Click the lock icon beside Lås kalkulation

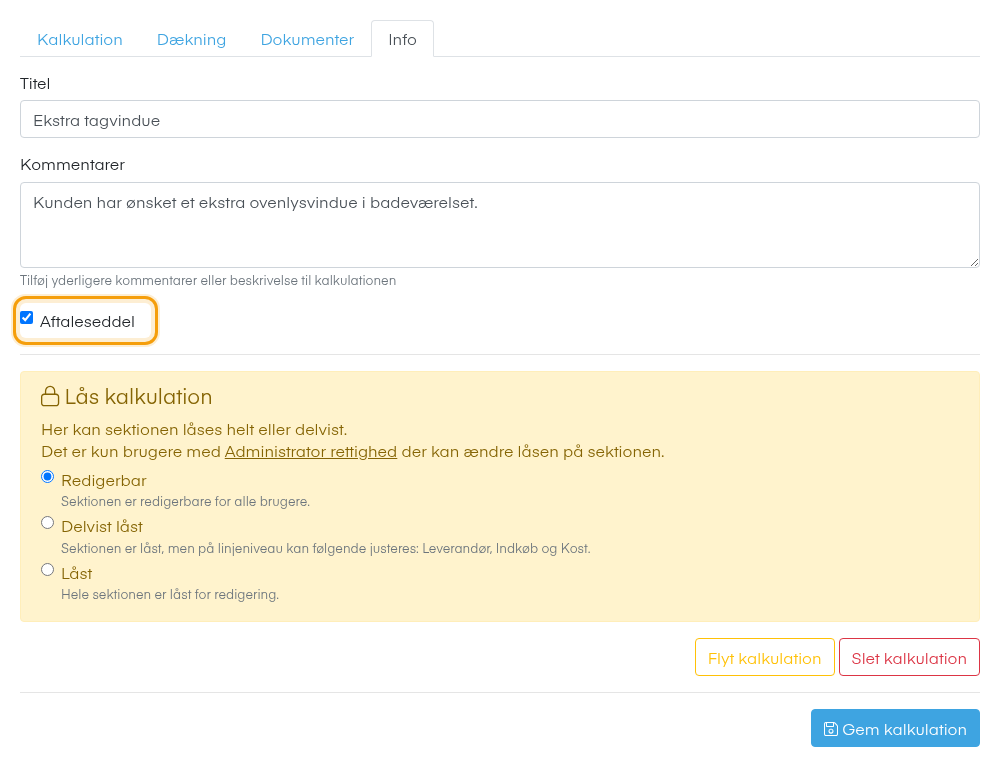pos(50,396)
